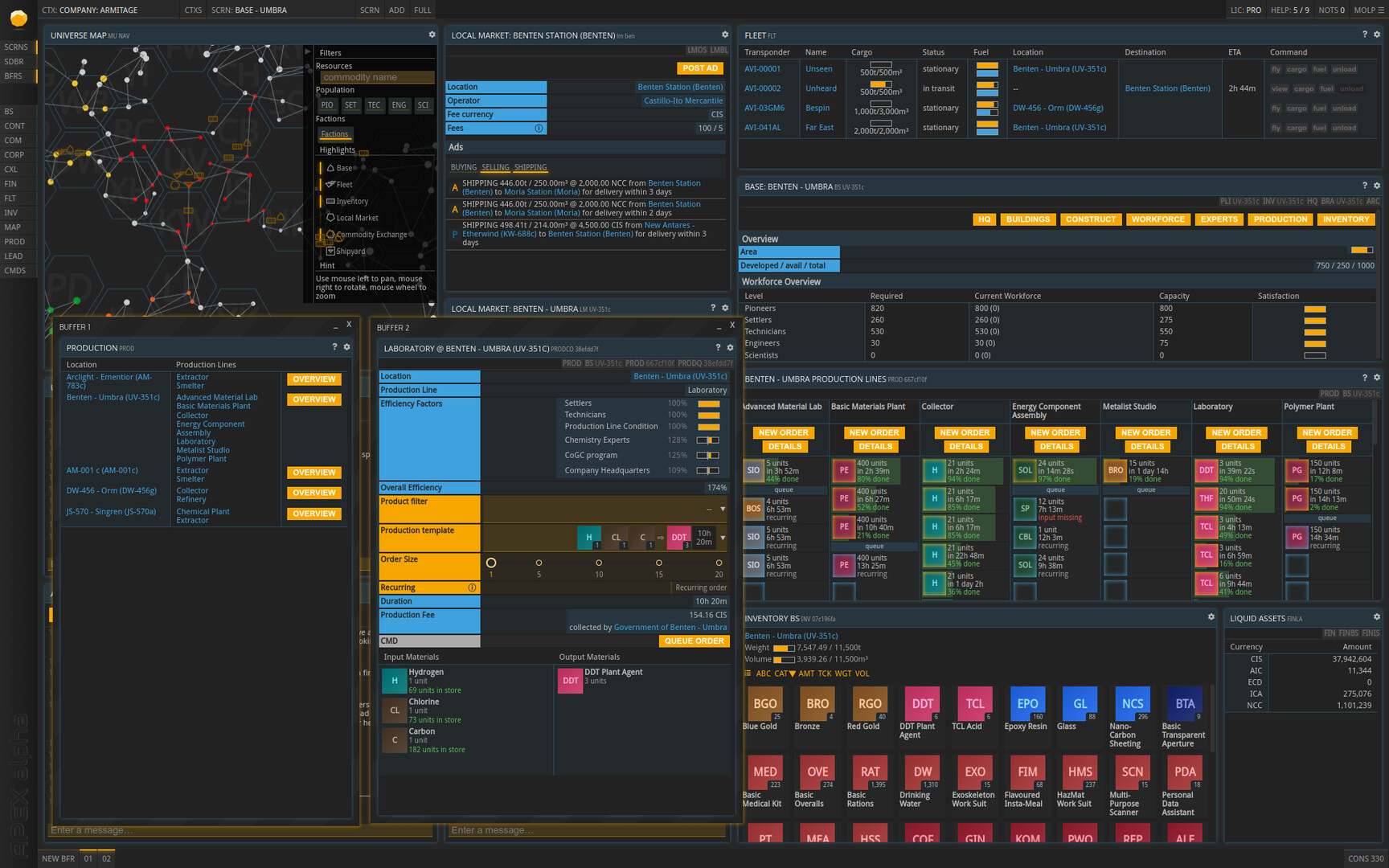Viewport: 1389px width, 868px height.
Task: Select the Commodity Exchange highlight icon
Action: 330,235
